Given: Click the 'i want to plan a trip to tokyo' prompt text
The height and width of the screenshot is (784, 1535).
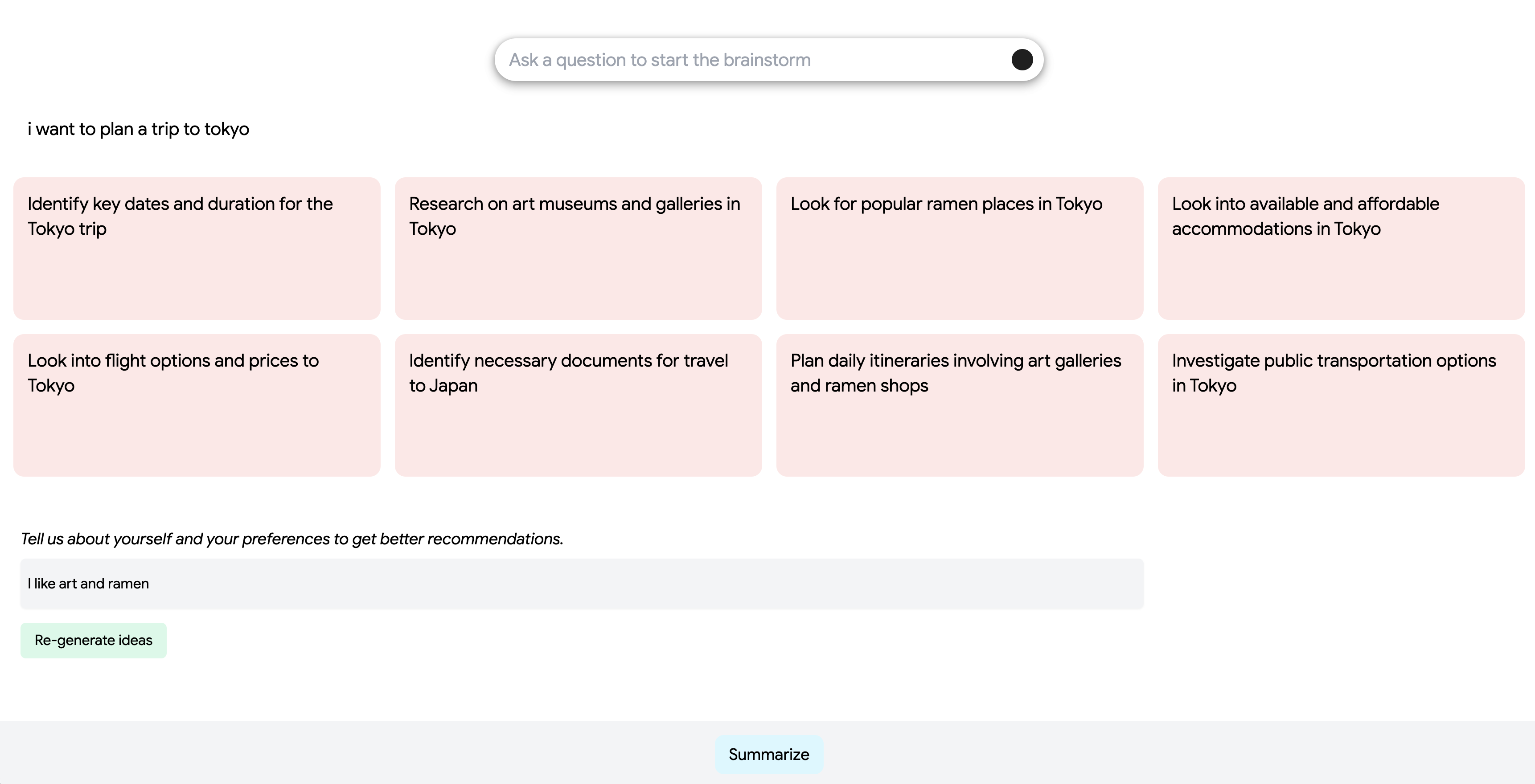Looking at the screenshot, I should pos(138,129).
